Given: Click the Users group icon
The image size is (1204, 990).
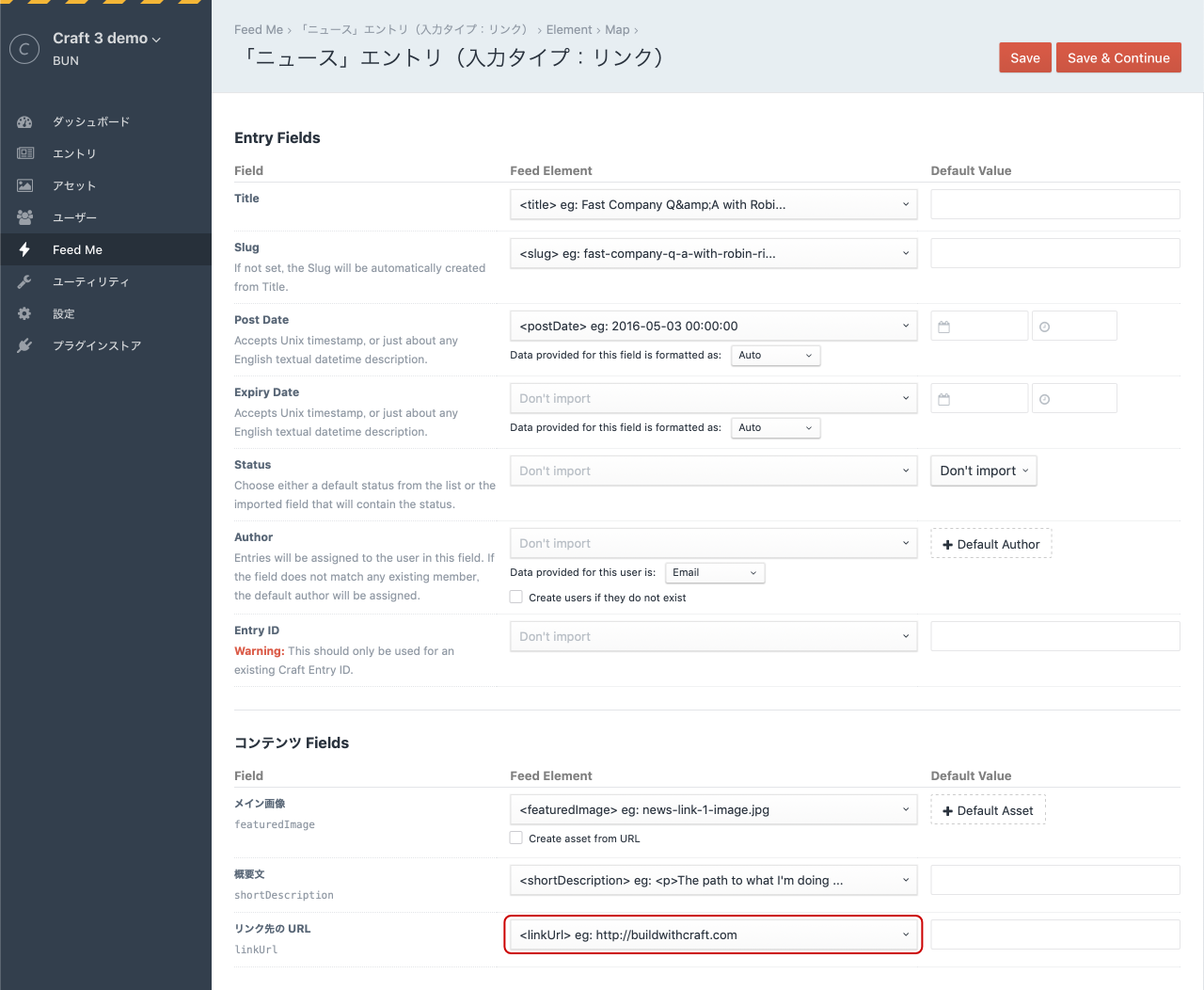Looking at the screenshot, I should tap(25, 217).
